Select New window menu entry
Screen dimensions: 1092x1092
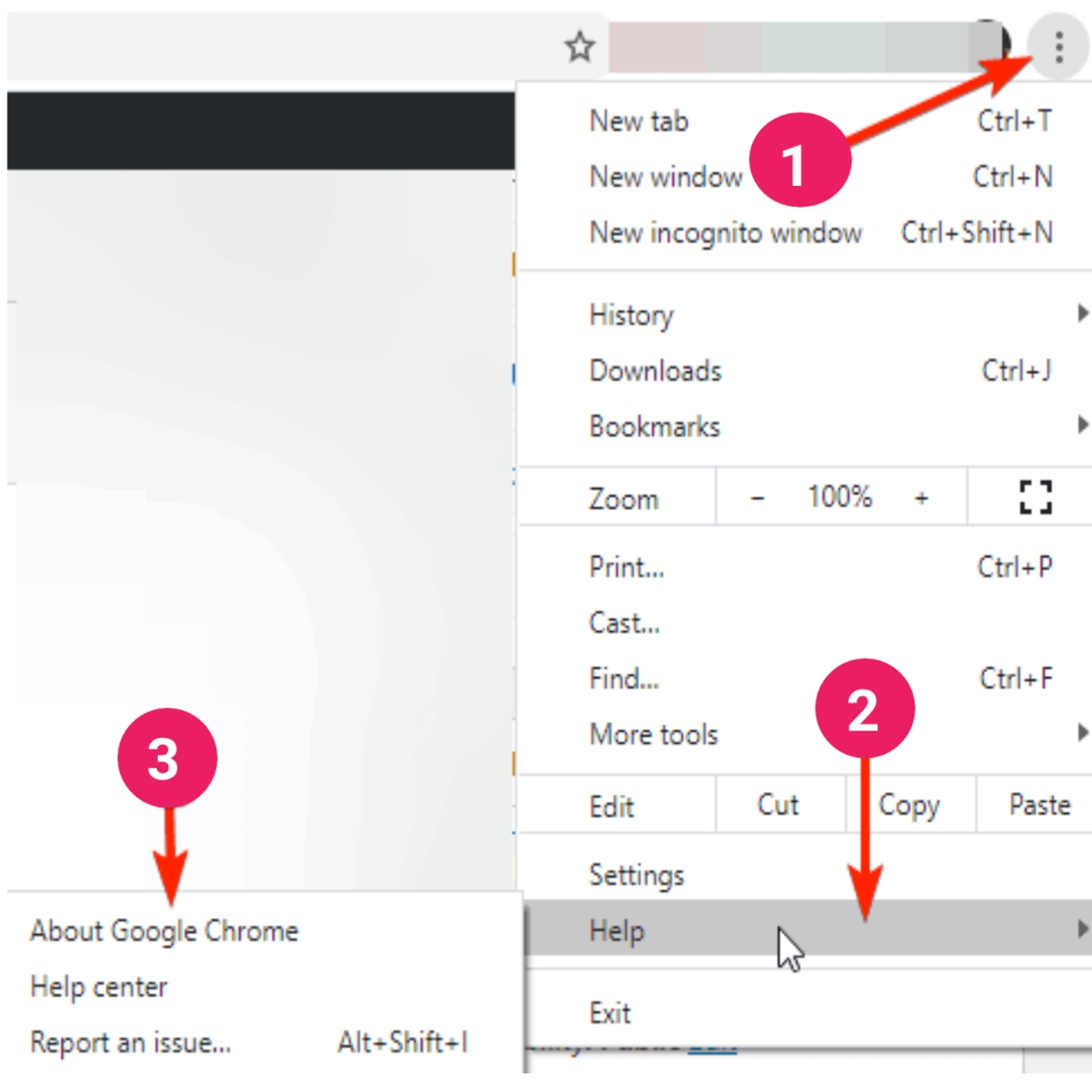click(x=665, y=177)
